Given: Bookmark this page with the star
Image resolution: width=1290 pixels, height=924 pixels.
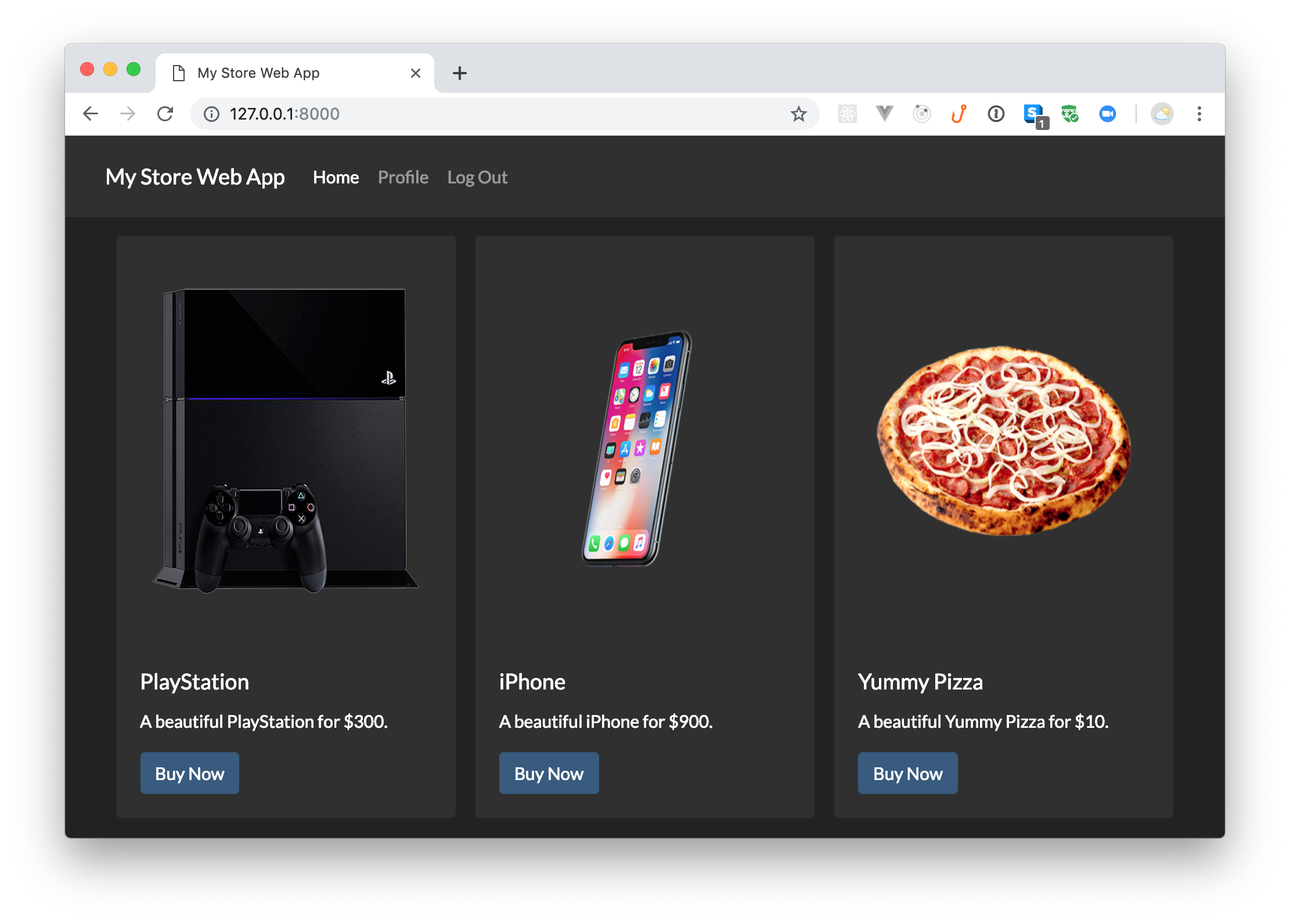Looking at the screenshot, I should point(798,114).
